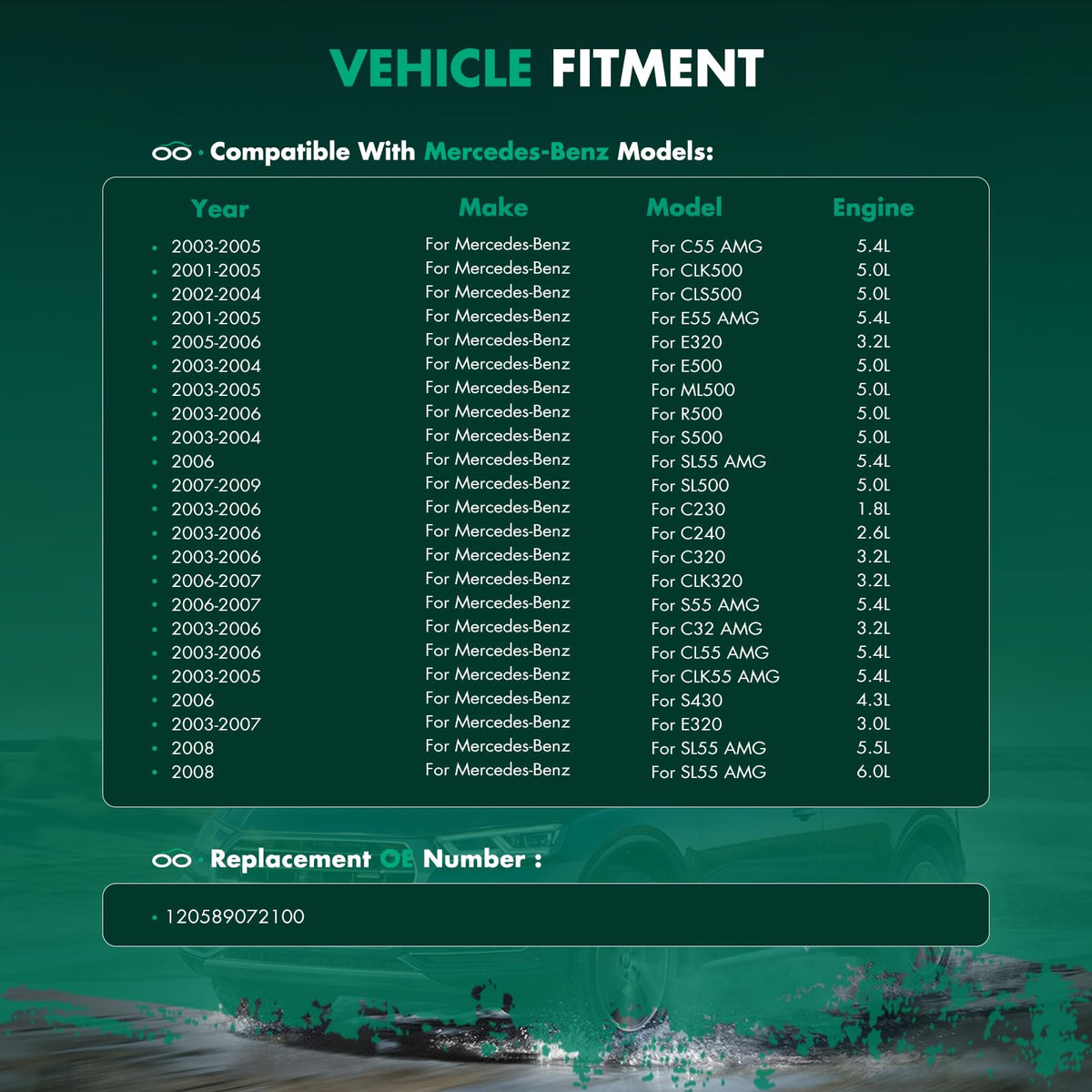
Task: Click For Mercedes-Benz in the C55 AMG row
Action: click(x=498, y=244)
